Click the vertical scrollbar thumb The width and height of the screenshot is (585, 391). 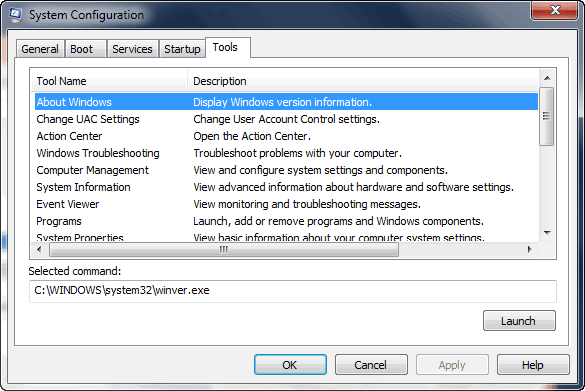click(x=547, y=116)
